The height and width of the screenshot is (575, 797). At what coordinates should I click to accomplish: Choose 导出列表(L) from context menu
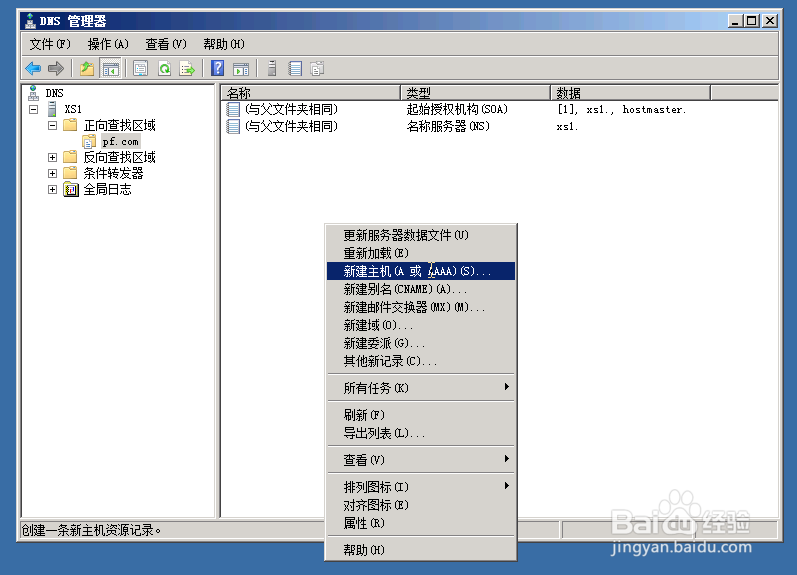pyautogui.click(x=421, y=433)
